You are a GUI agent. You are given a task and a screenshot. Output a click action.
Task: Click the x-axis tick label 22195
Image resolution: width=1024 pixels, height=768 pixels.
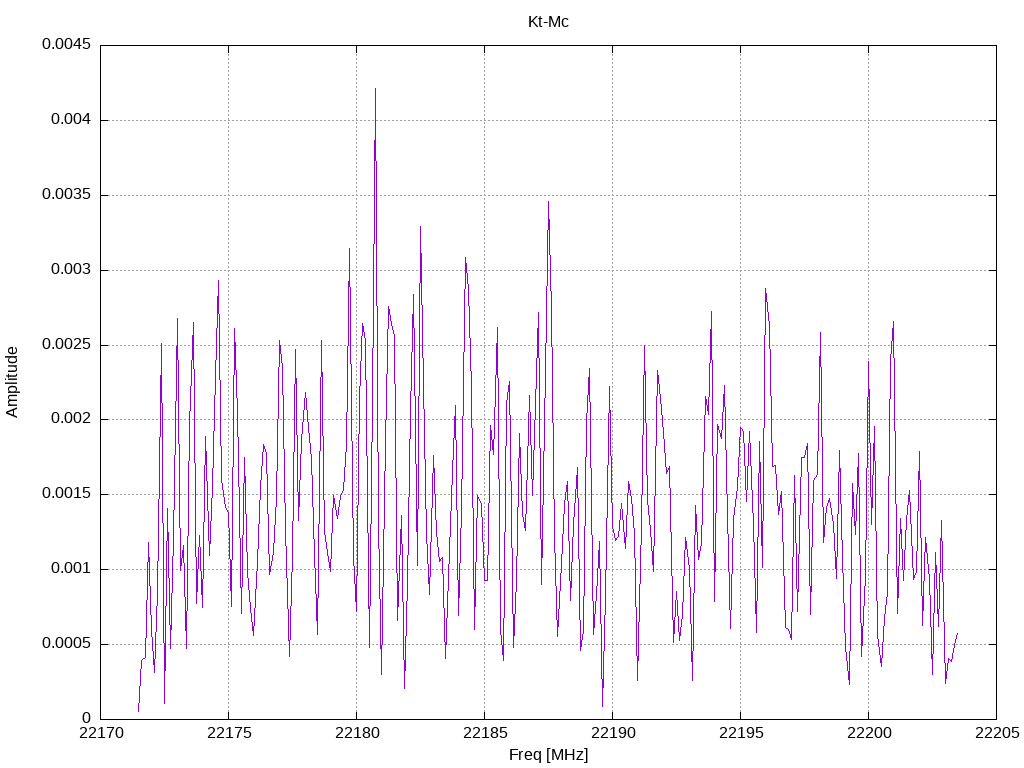(x=741, y=733)
